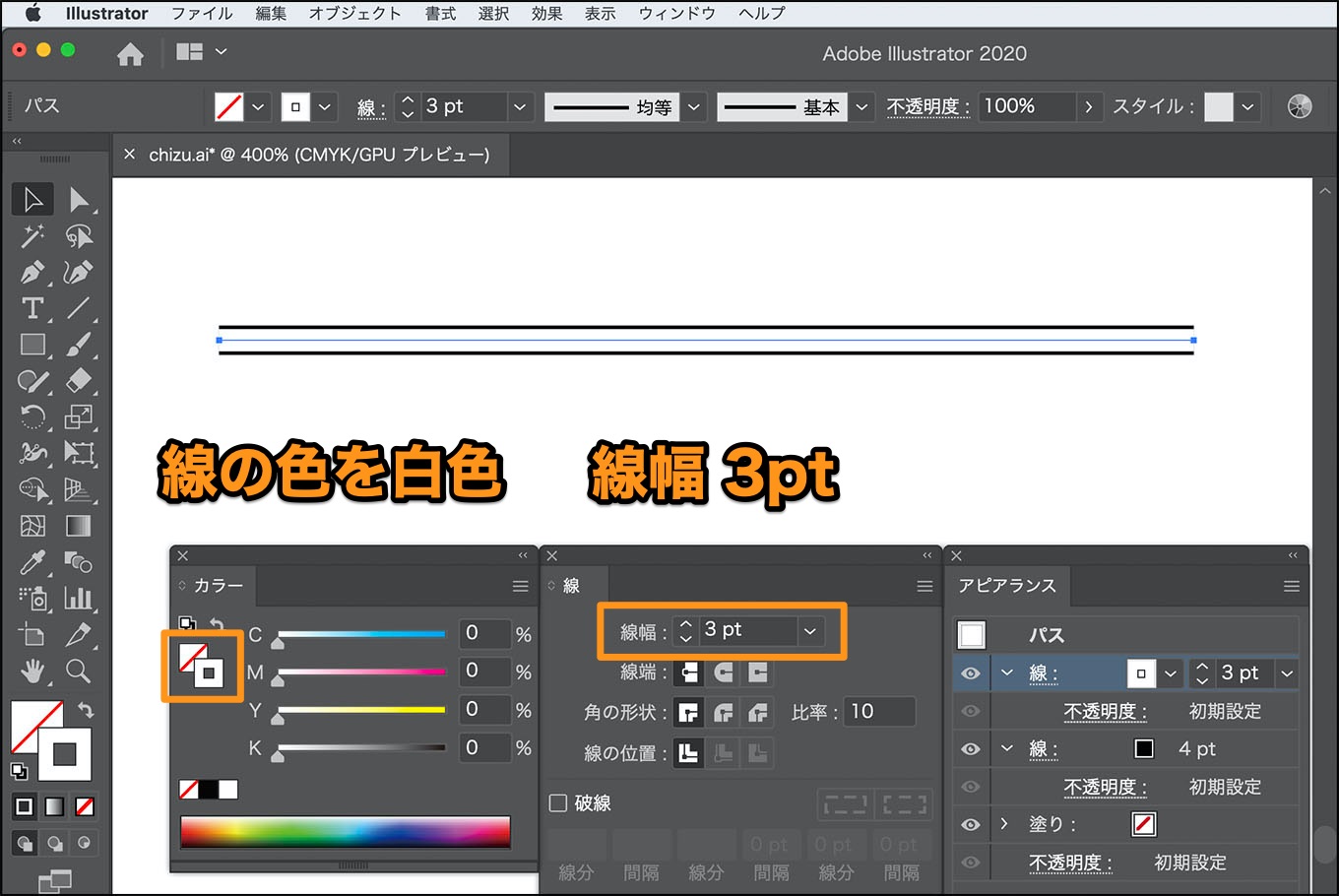Select the Mesh tool
This screenshot has width=1339, height=896.
(32, 526)
